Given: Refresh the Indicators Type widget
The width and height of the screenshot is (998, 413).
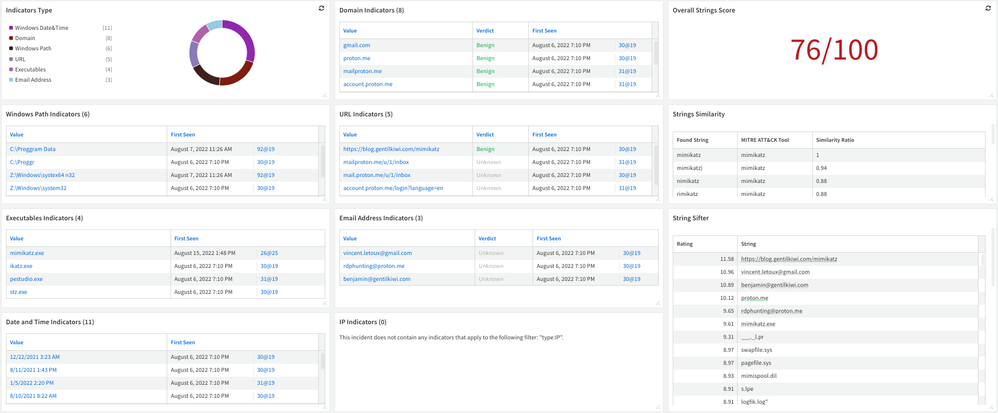Looking at the screenshot, I should tap(321, 9).
